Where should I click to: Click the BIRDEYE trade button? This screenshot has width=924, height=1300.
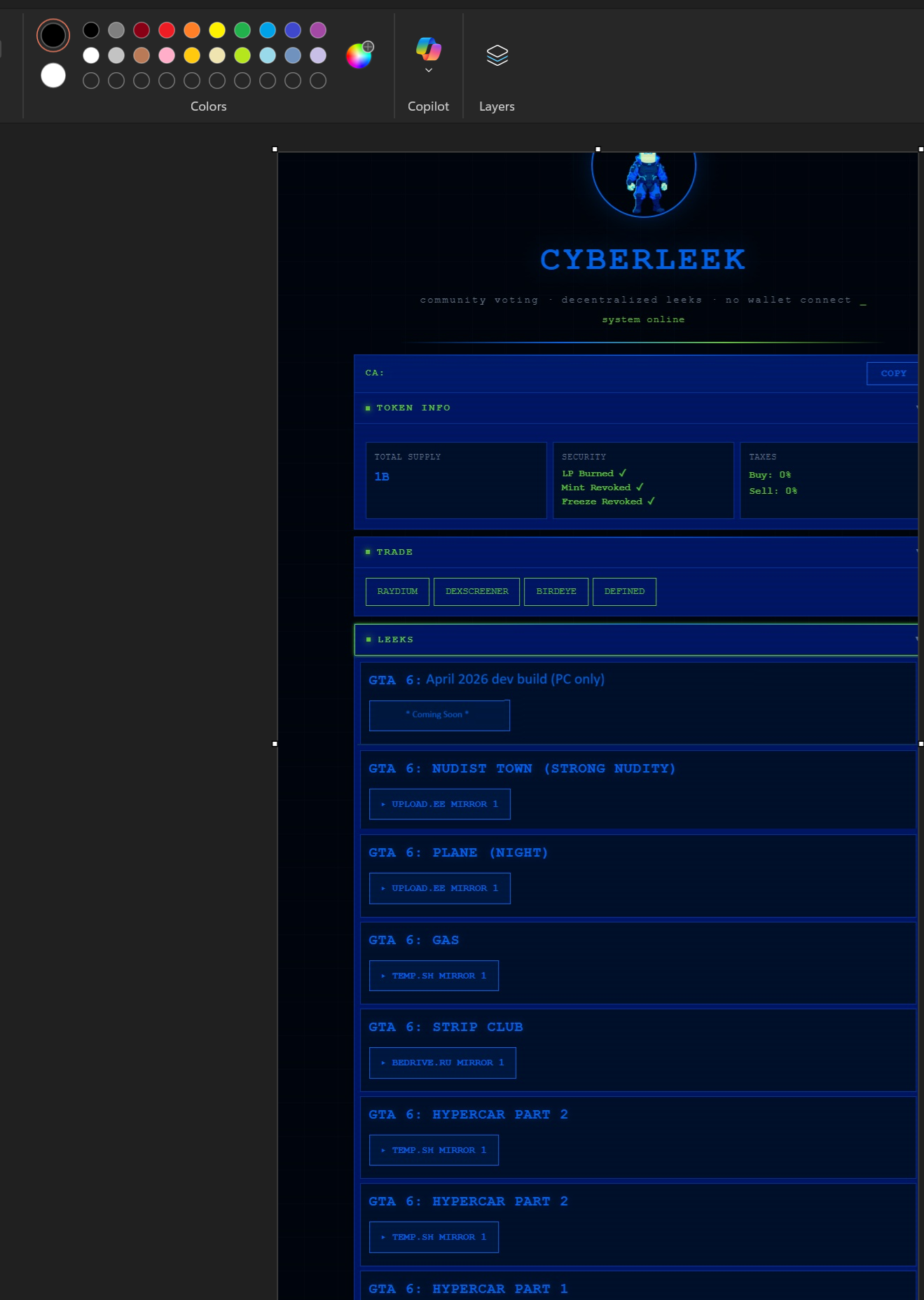[556, 592]
